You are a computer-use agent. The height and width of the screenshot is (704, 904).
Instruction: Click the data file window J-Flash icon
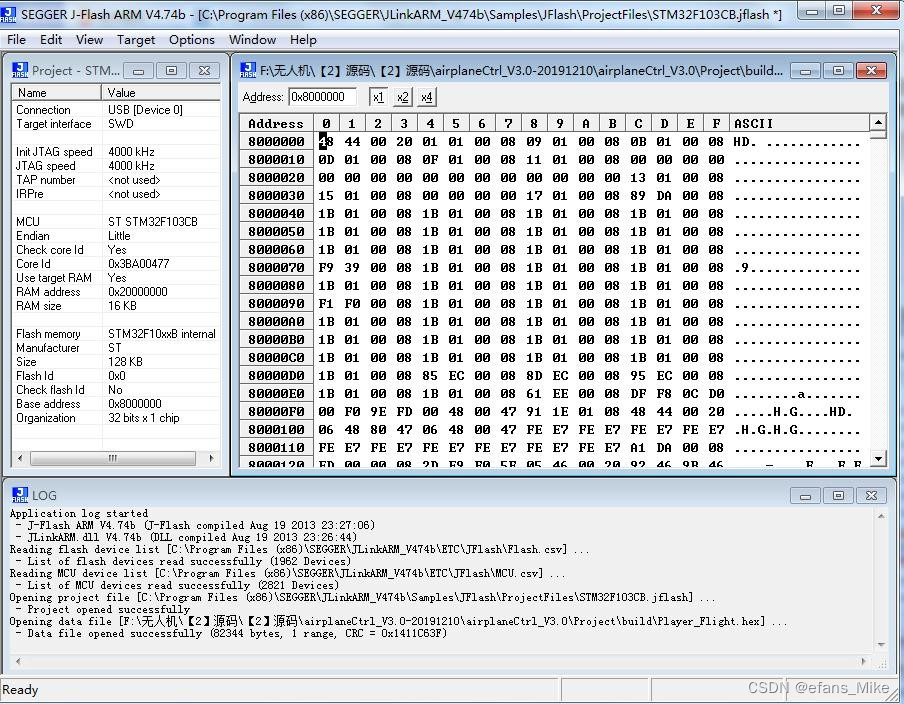[248, 70]
